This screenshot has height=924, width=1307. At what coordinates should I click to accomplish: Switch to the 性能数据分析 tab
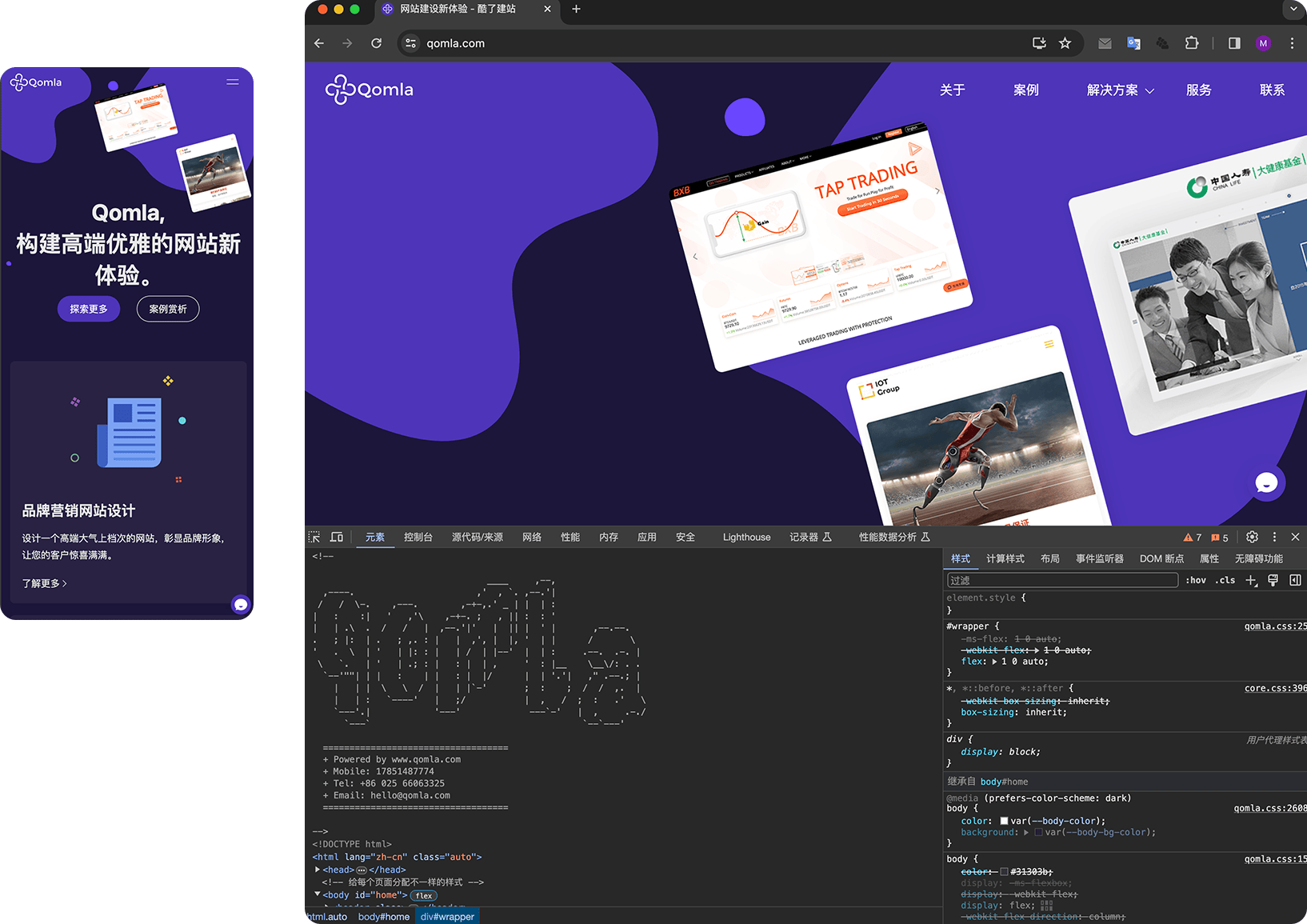[x=894, y=538]
